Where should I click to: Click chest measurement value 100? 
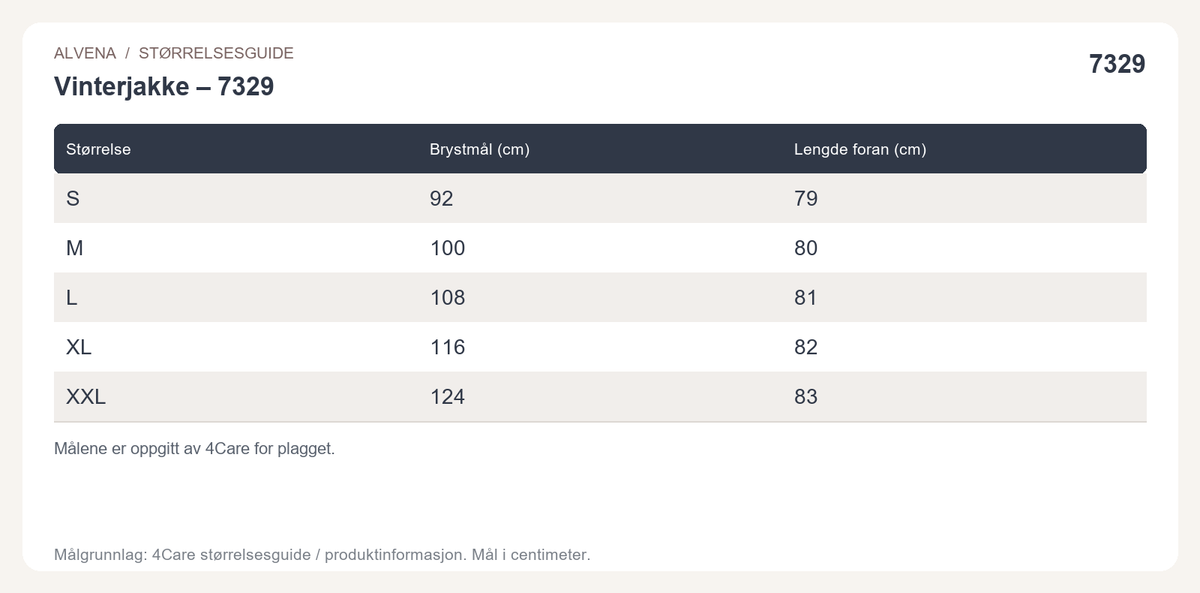tap(447, 248)
